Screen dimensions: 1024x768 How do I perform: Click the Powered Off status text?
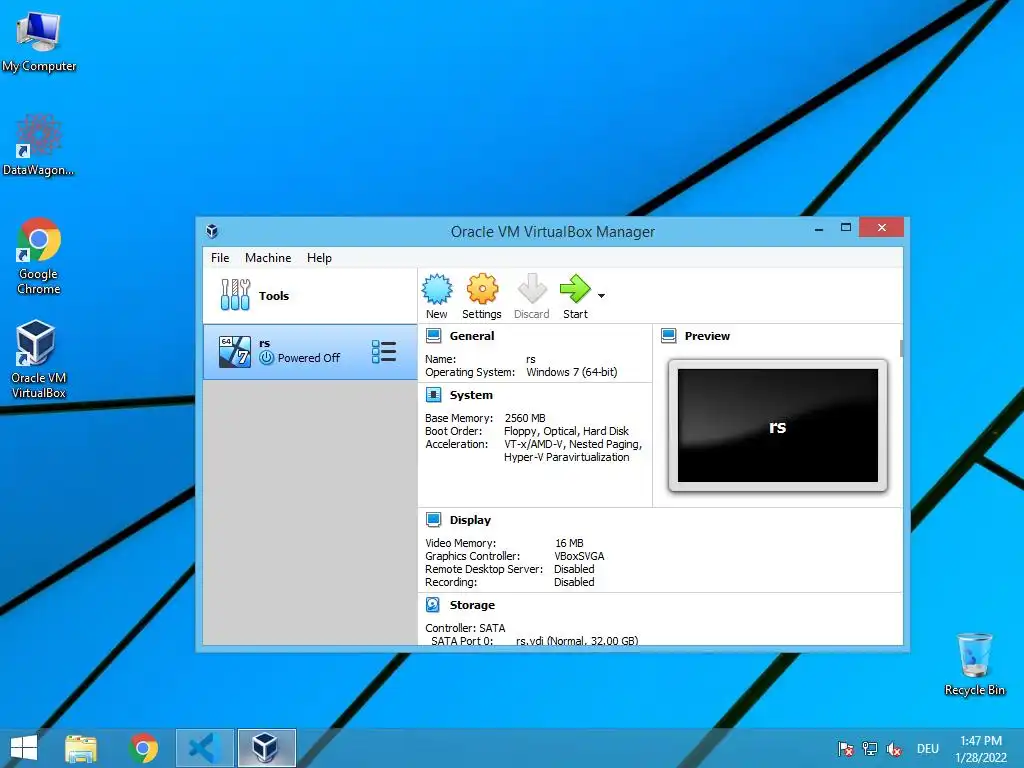click(309, 358)
